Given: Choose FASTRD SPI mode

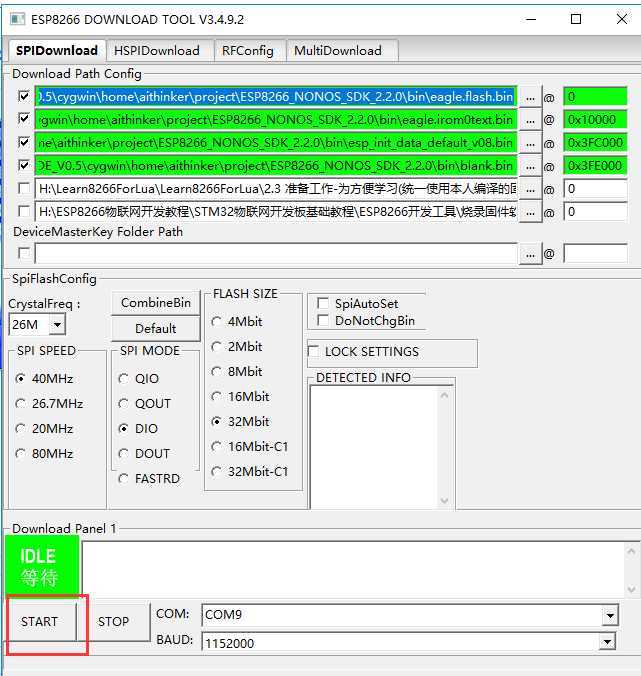Looking at the screenshot, I should 123,479.
